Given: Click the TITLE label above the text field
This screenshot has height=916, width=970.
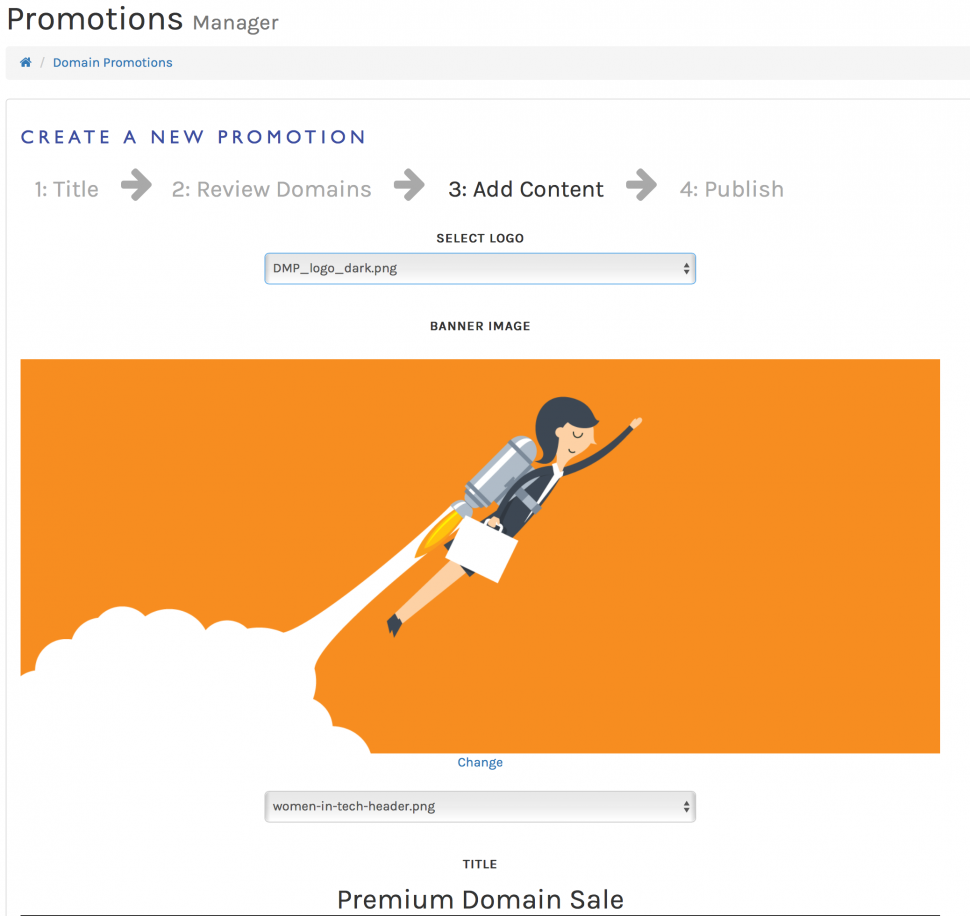Looking at the screenshot, I should 480,864.
